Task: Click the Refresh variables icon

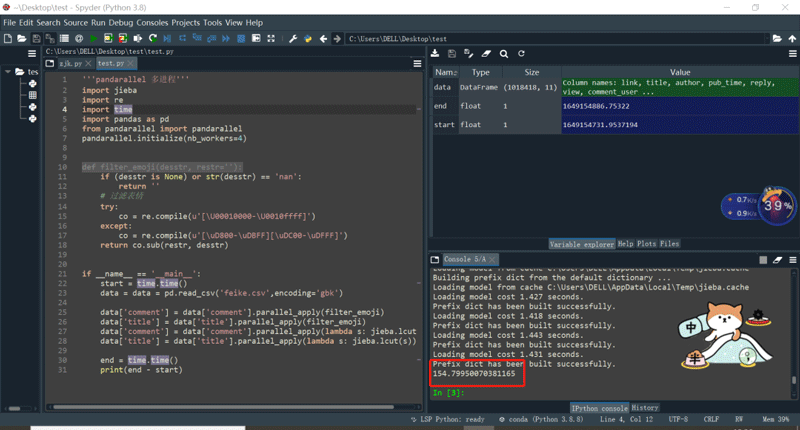Action: tap(521, 54)
